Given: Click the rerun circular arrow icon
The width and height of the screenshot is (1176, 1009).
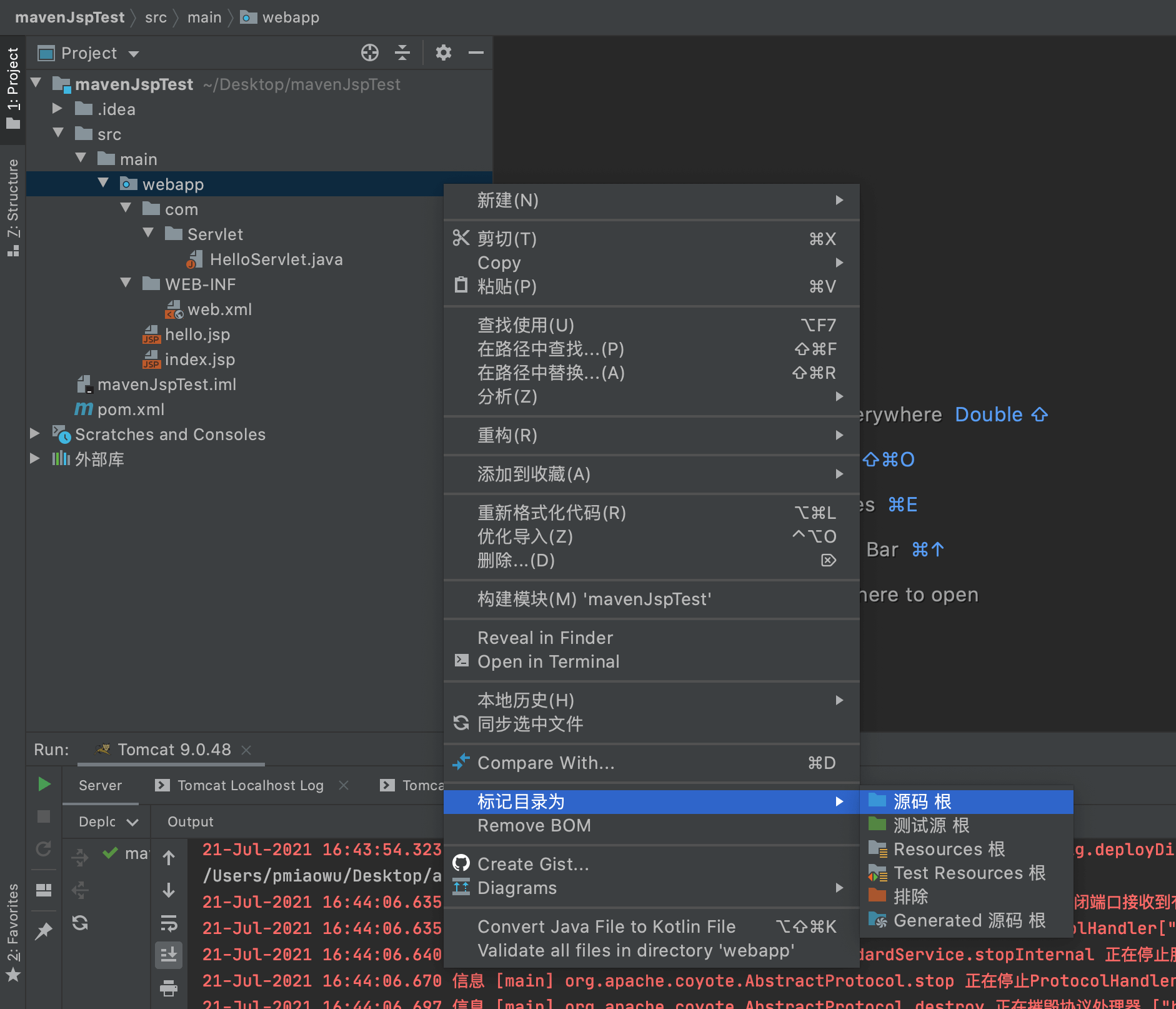Looking at the screenshot, I should coord(44,849).
